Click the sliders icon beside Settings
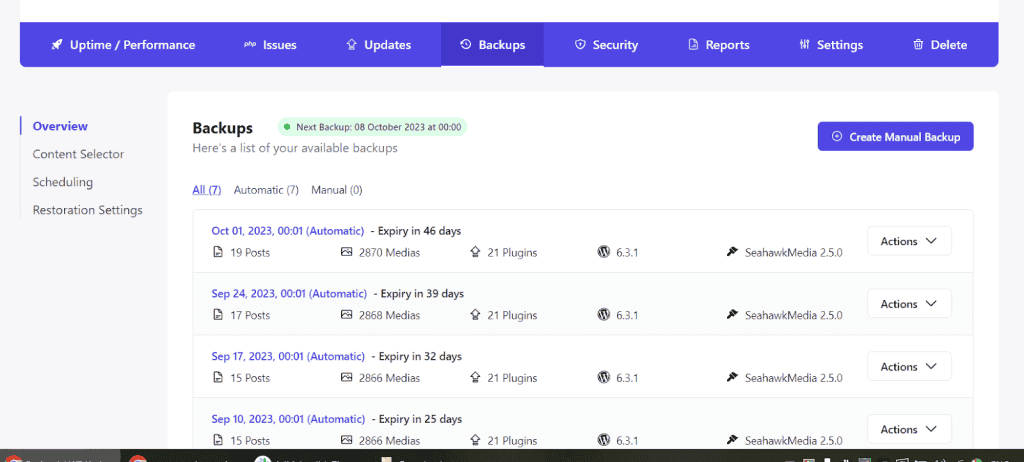The height and width of the screenshot is (462, 1024). click(x=805, y=45)
